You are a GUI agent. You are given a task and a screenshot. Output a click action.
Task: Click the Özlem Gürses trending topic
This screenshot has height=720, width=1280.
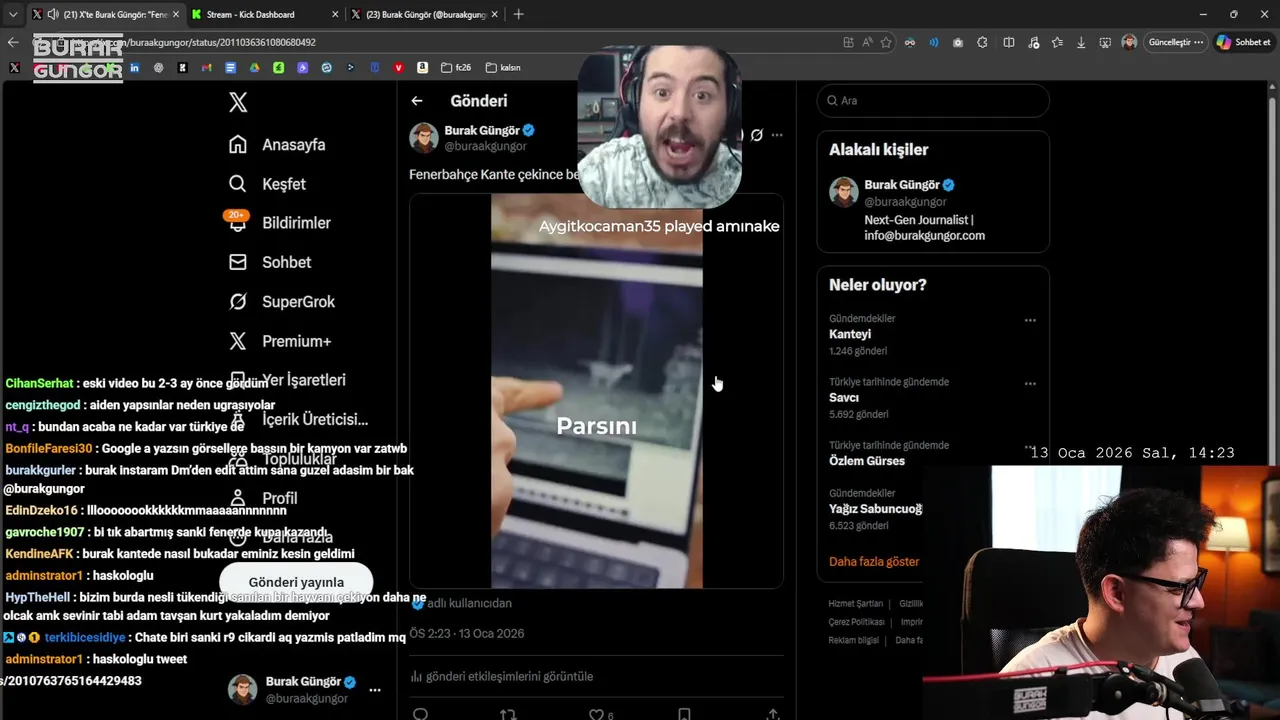tap(867, 461)
